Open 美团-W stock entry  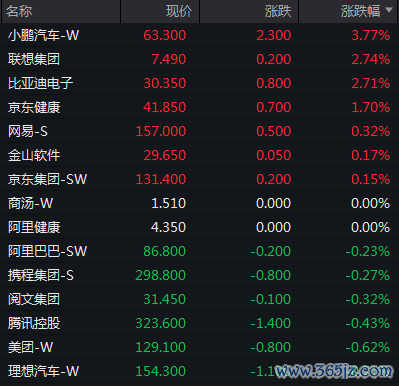[x=199, y=347]
